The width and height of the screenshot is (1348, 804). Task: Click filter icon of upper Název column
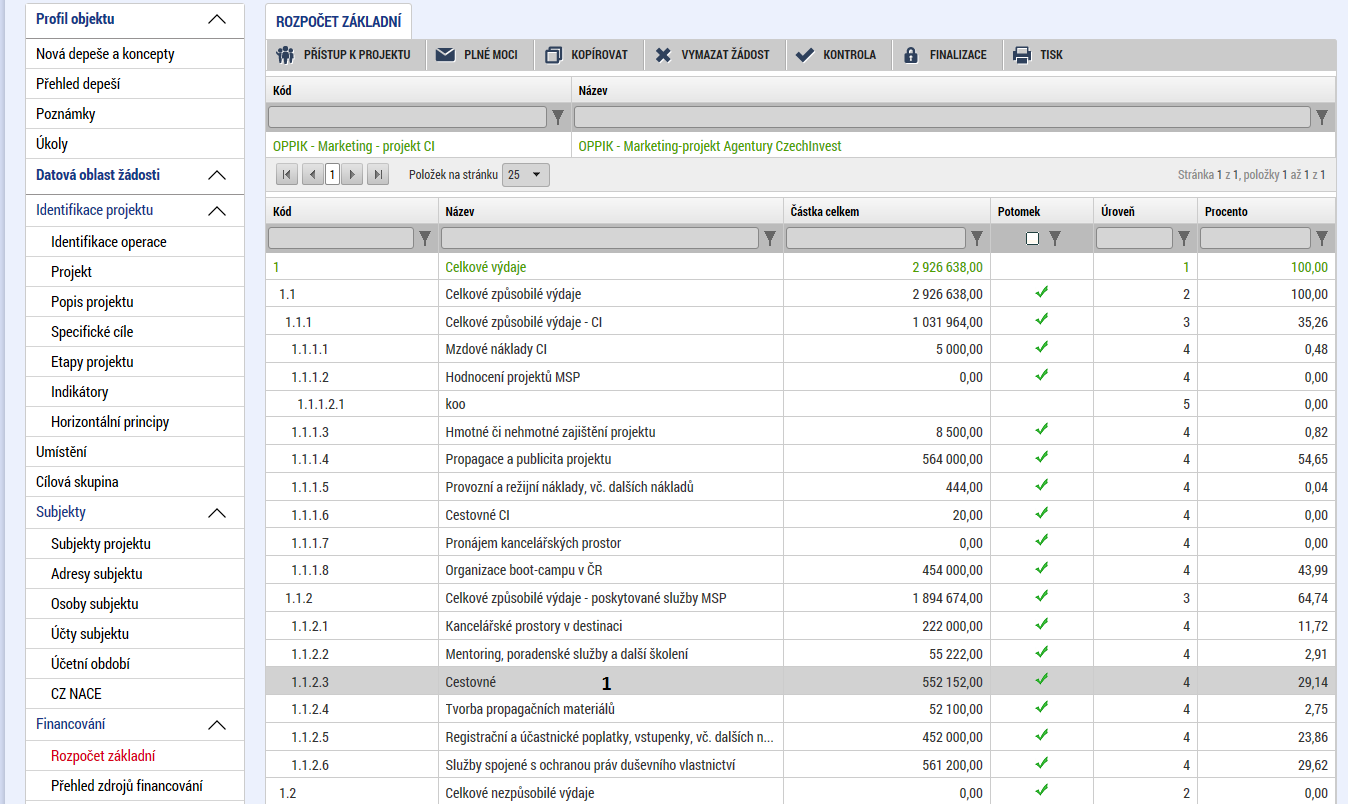(x=1322, y=118)
